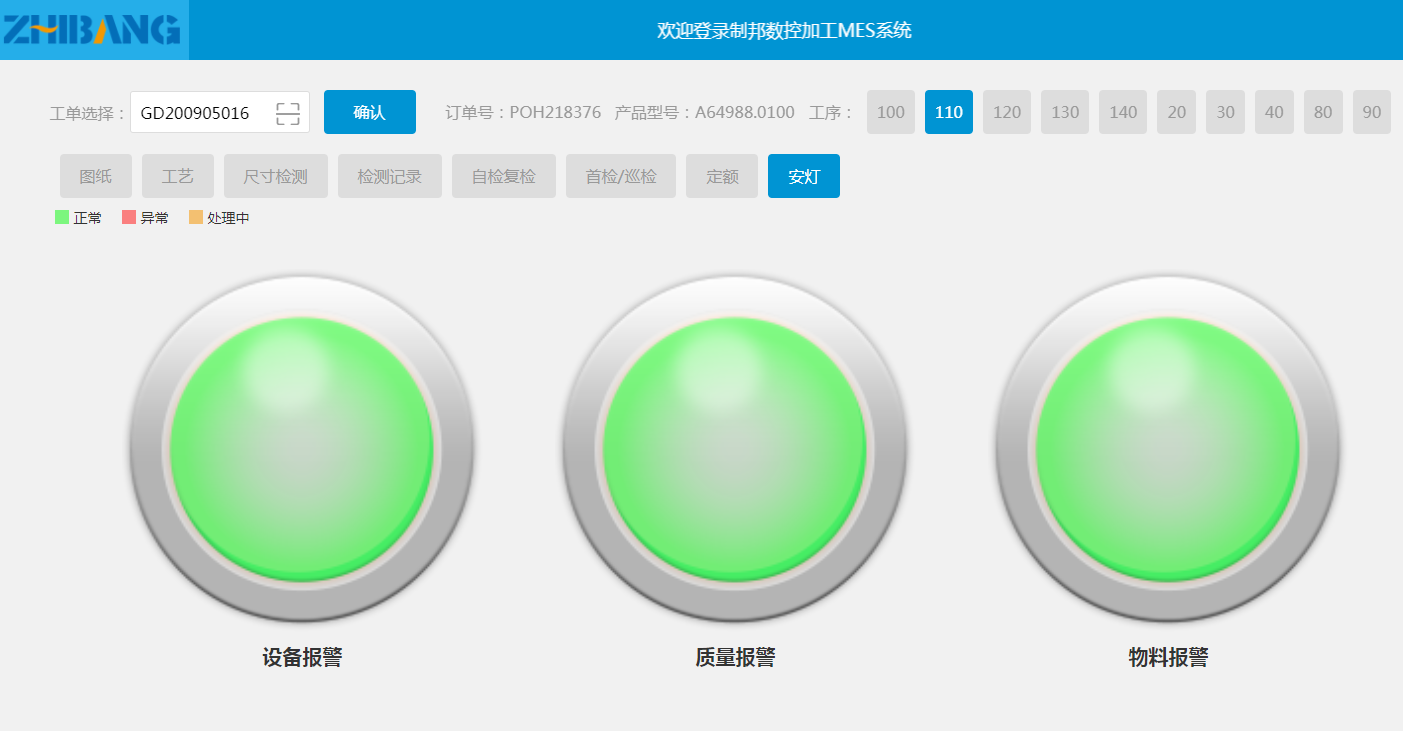Click the work order input GD200905016

(220, 113)
